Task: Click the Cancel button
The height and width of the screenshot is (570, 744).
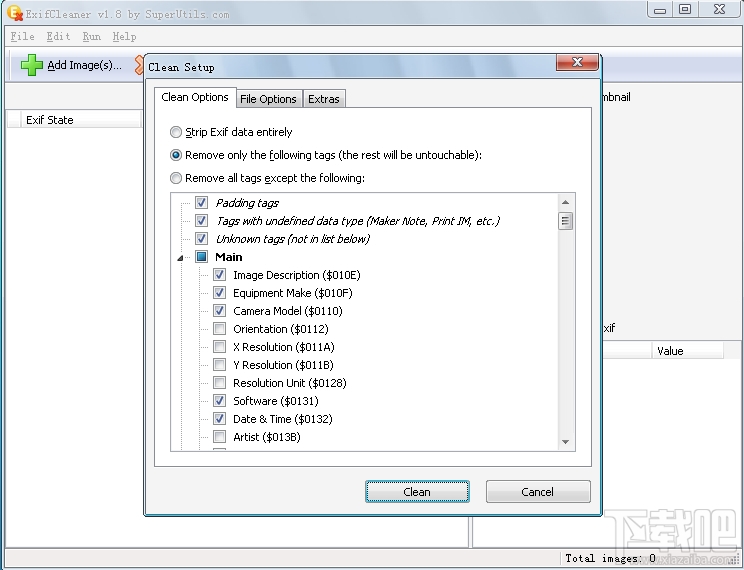Action: [x=538, y=492]
